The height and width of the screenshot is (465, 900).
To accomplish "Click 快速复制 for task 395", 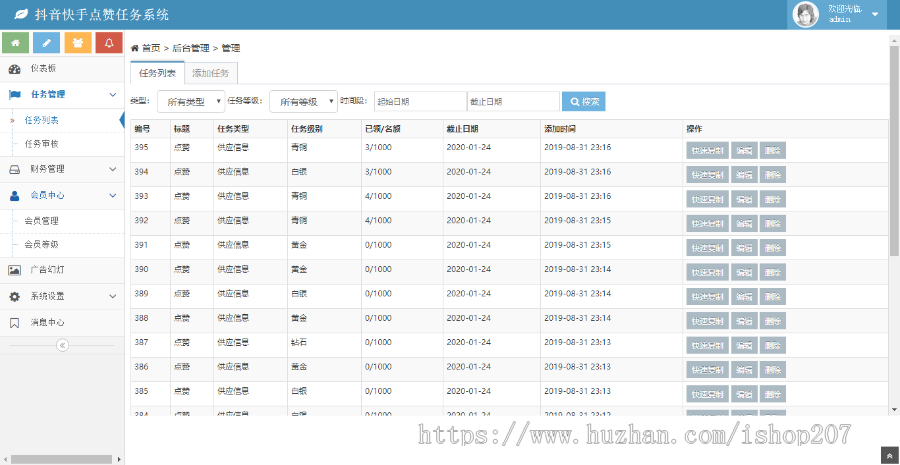I will coord(707,150).
